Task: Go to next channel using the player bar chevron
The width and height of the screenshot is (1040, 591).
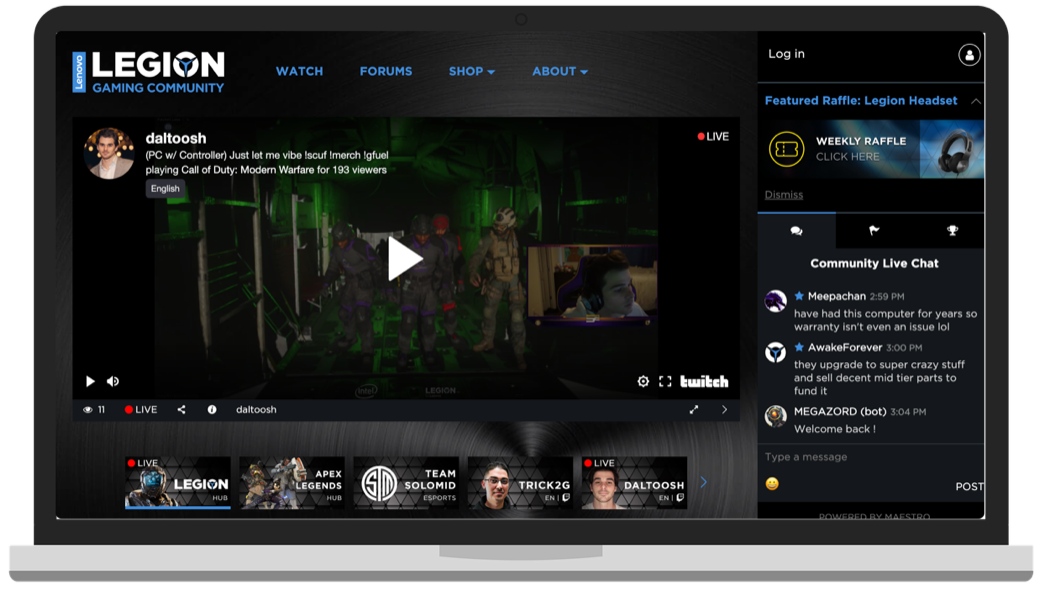Action: [724, 410]
